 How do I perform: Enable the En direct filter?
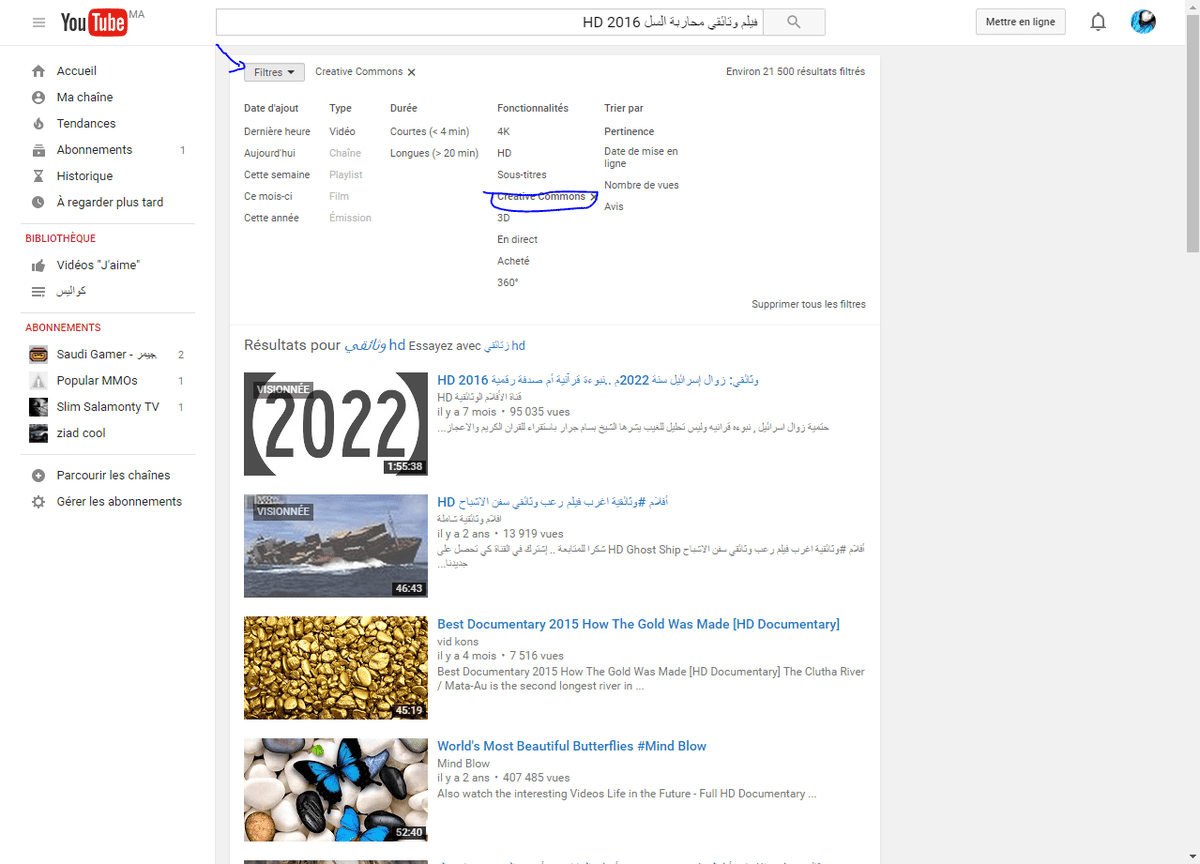517,240
